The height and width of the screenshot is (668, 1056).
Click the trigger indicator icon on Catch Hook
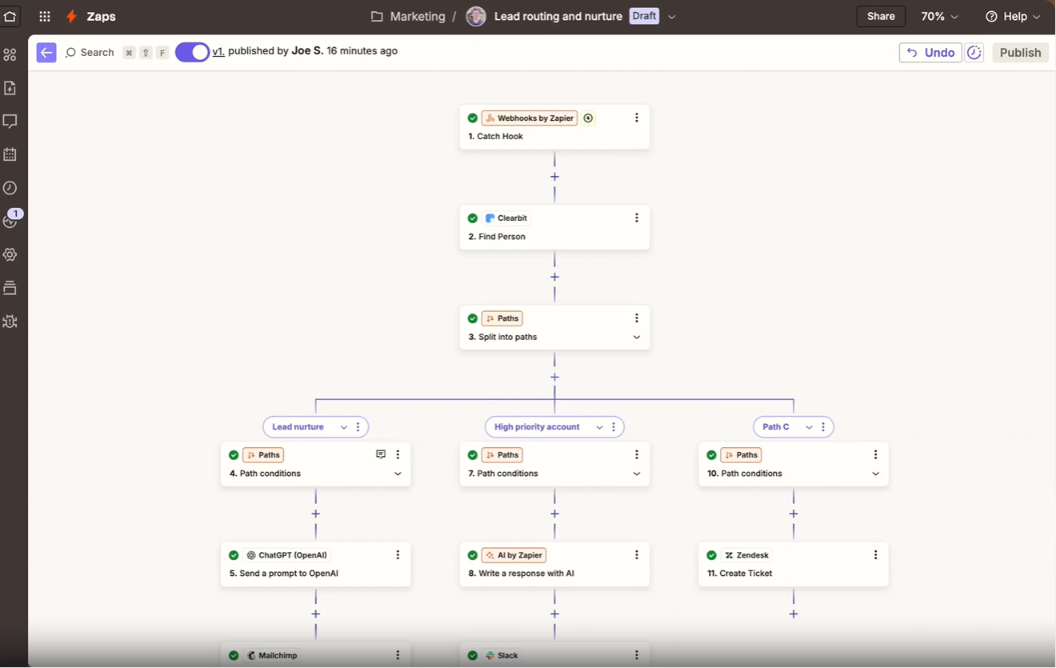click(x=588, y=118)
